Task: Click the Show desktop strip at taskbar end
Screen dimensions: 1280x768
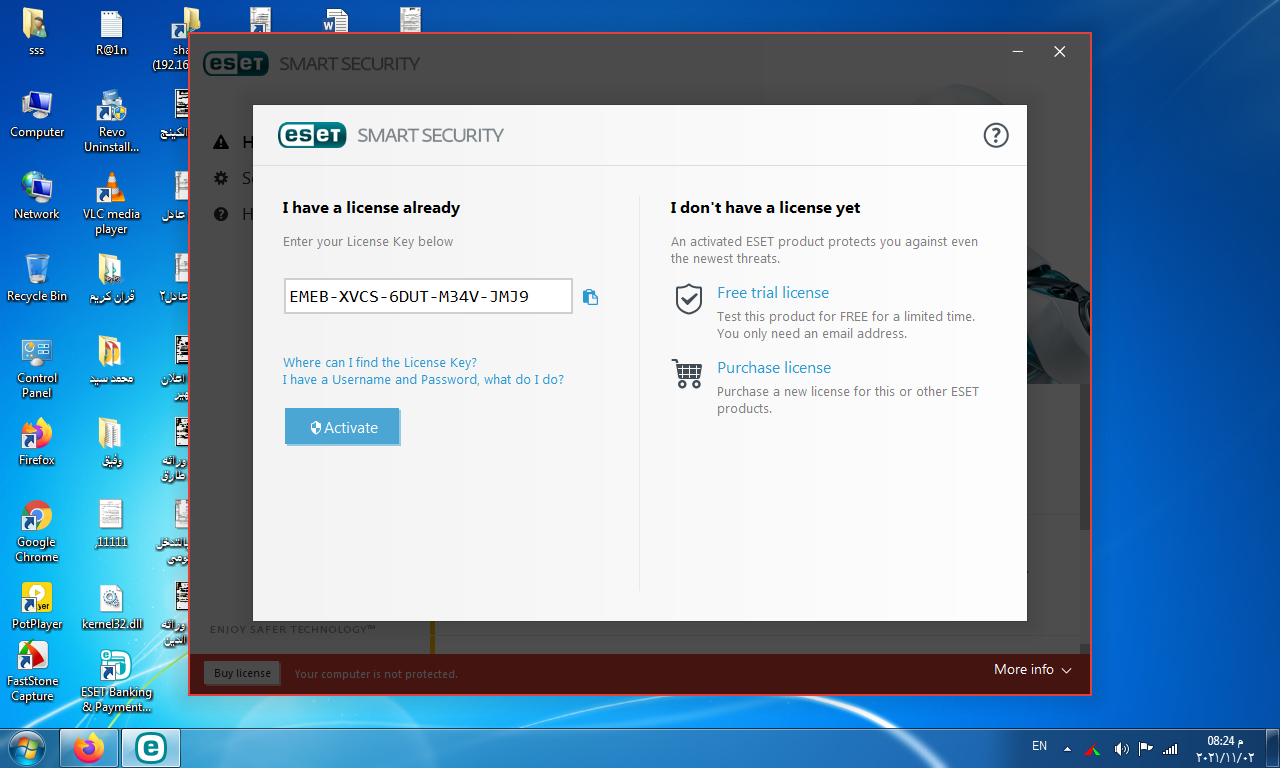Action: tap(1272, 748)
